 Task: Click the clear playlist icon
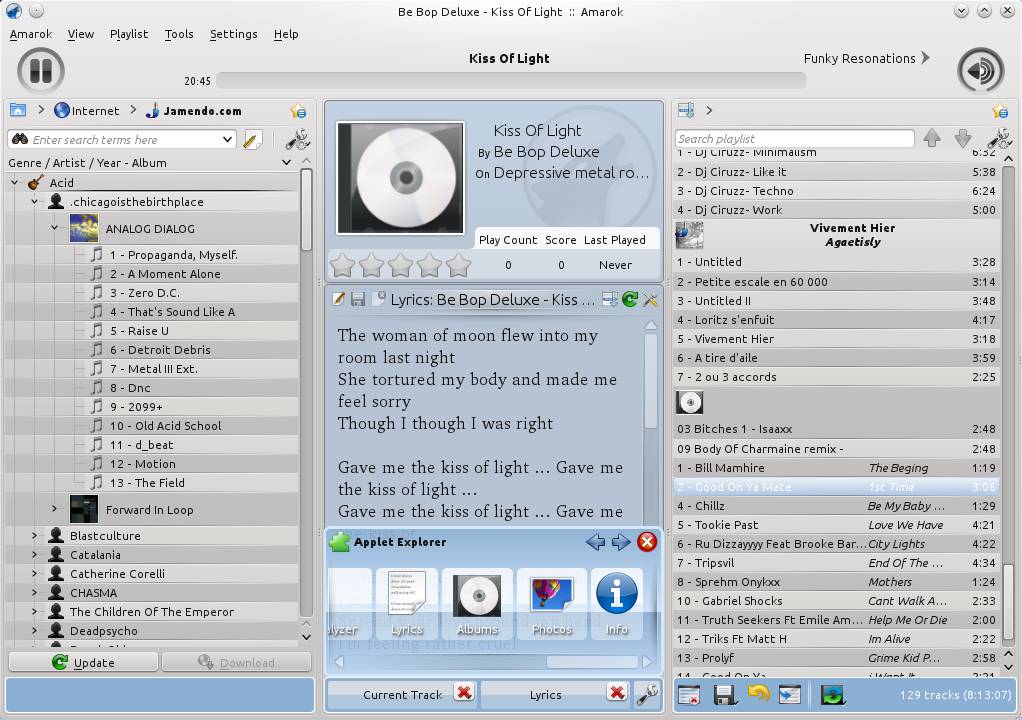688,694
